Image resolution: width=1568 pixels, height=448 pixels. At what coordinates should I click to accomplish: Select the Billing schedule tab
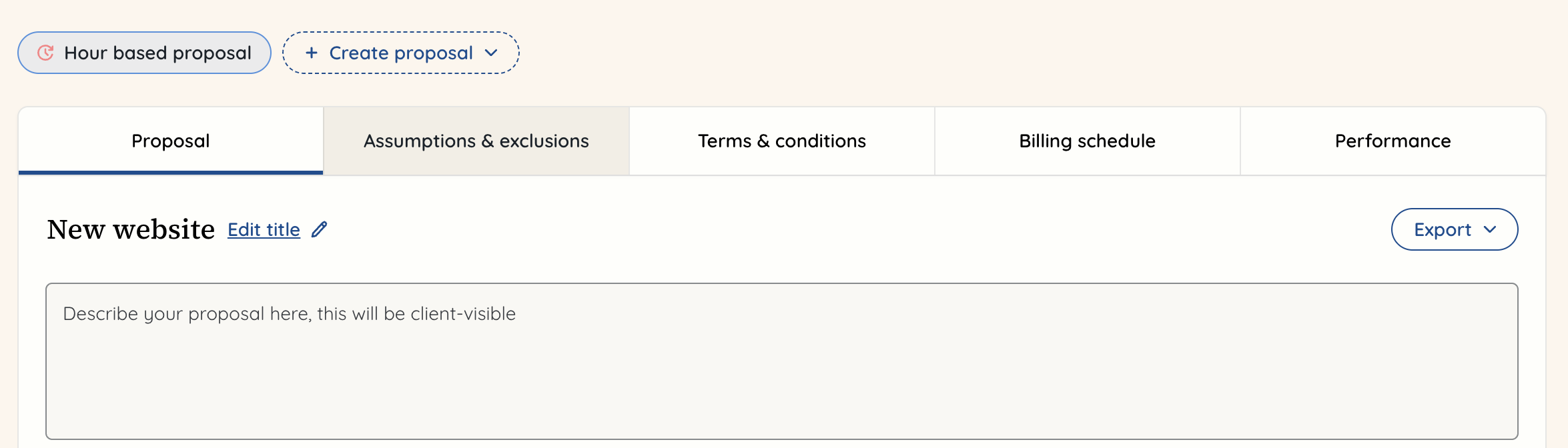pyautogui.click(x=1087, y=141)
